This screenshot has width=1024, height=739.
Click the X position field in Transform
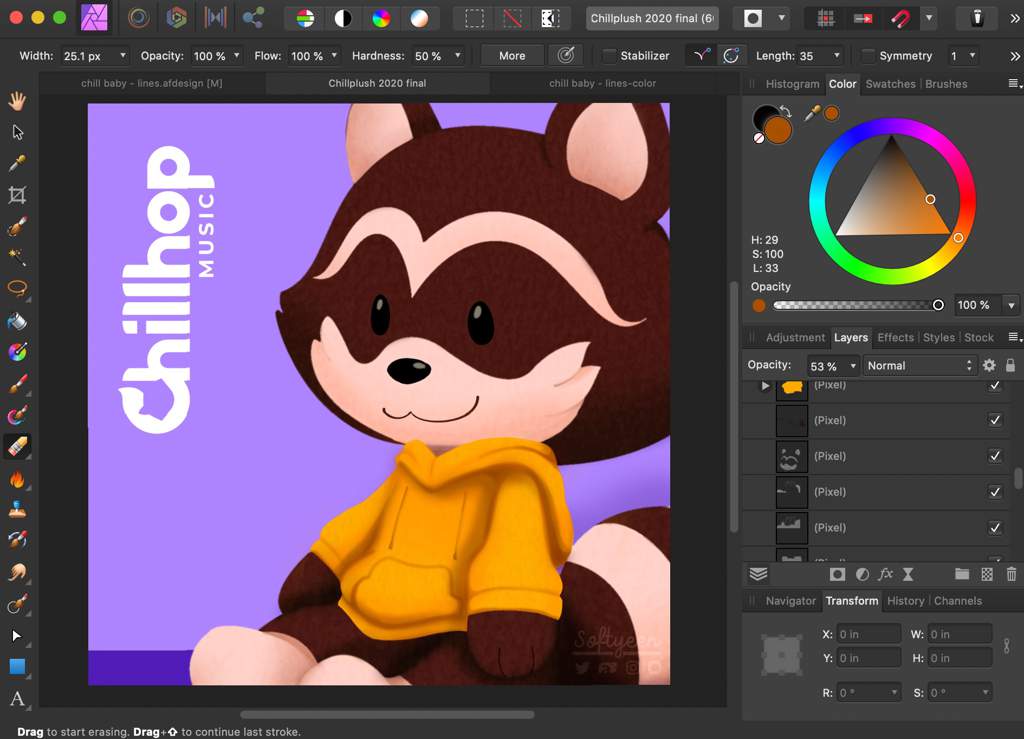[x=868, y=635]
